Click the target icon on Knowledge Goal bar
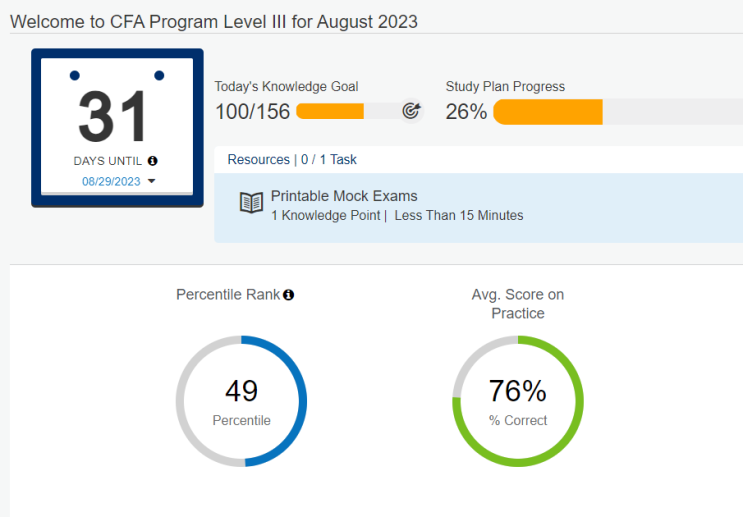 411,111
